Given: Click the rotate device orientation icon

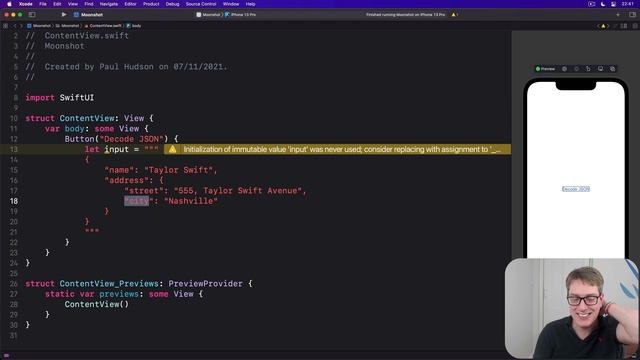Looking at the screenshot, I should coord(588,69).
